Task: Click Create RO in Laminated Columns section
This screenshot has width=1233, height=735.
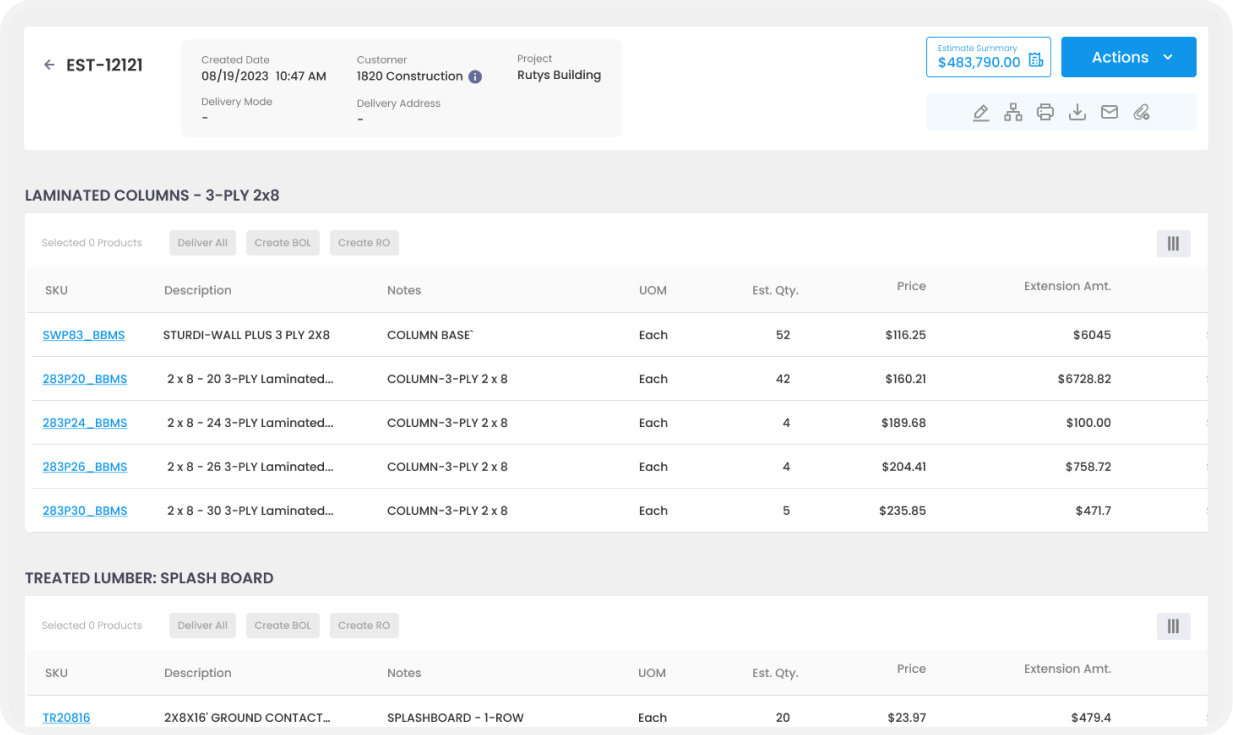Action: [x=364, y=243]
